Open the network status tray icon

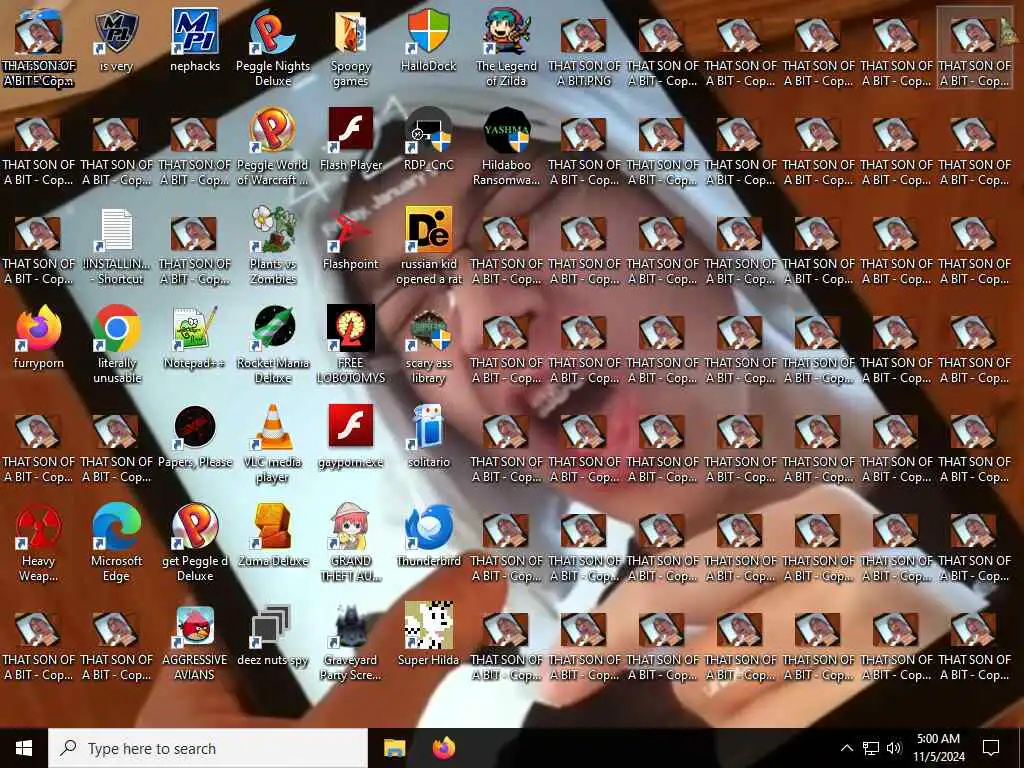click(x=871, y=748)
